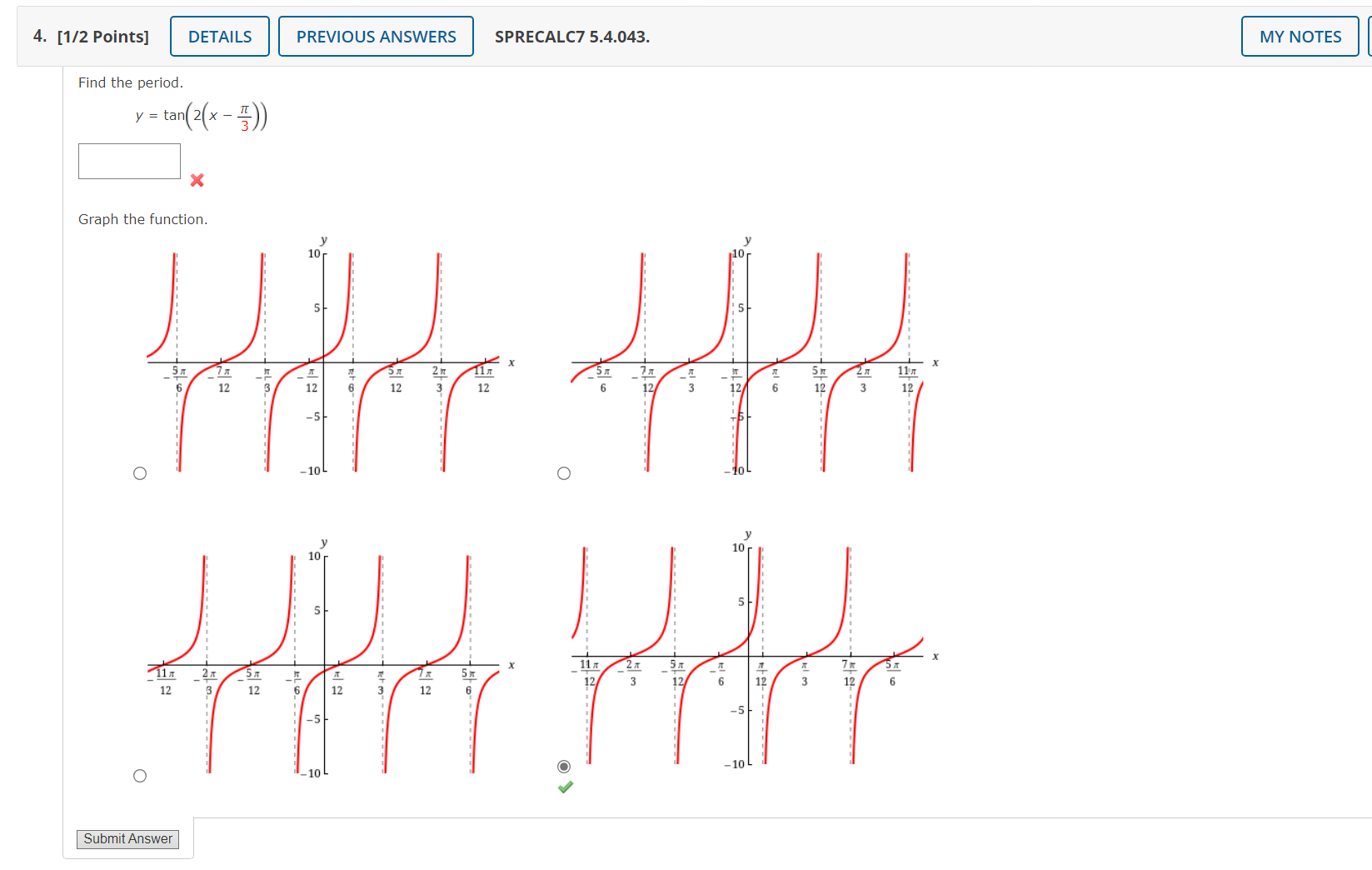Open the DETAILS panel
Screen dimensions: 1372x870
[219, 36]
